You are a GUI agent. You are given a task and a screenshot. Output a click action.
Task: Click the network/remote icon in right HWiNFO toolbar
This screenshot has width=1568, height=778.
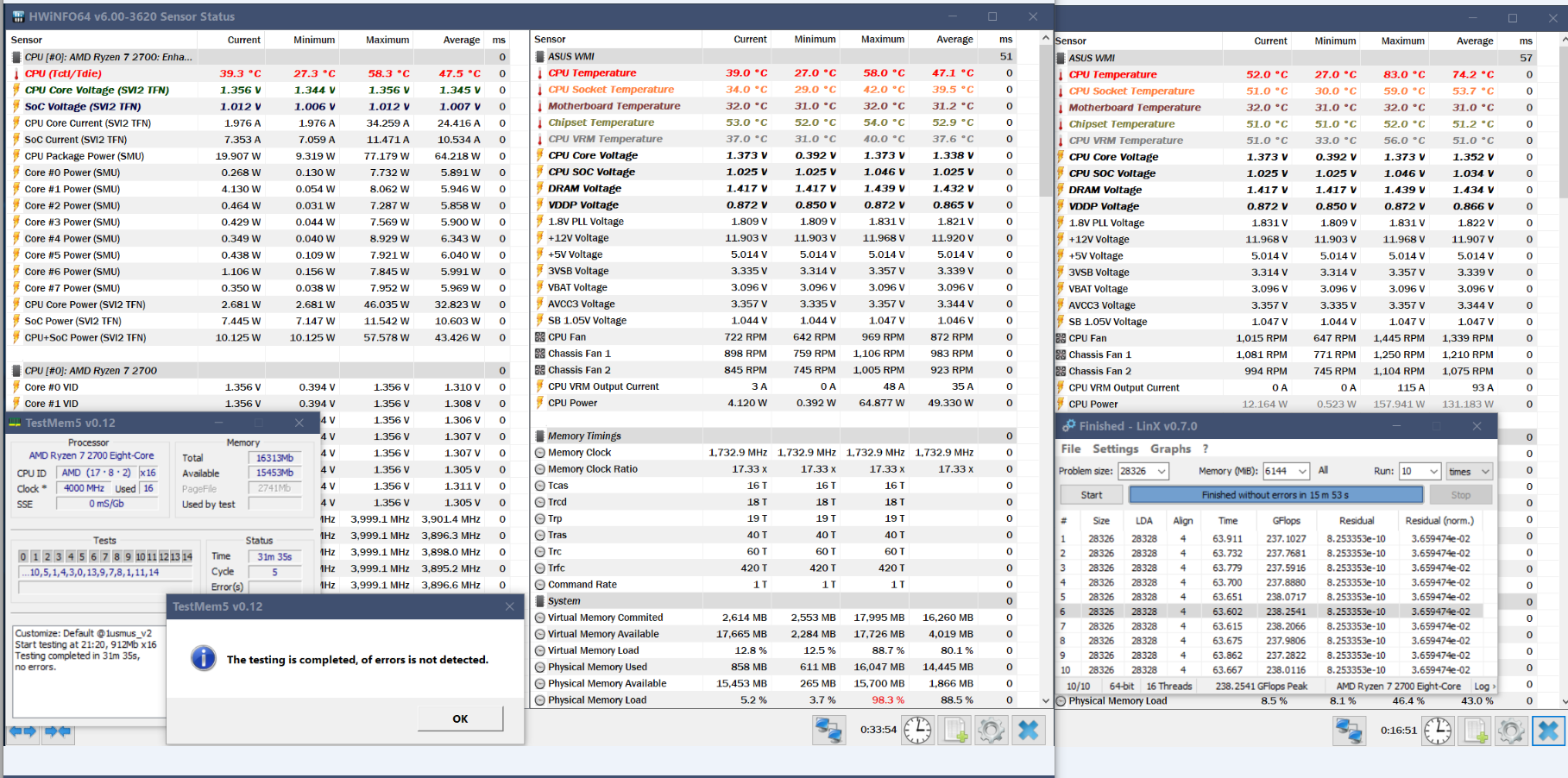1350,731
